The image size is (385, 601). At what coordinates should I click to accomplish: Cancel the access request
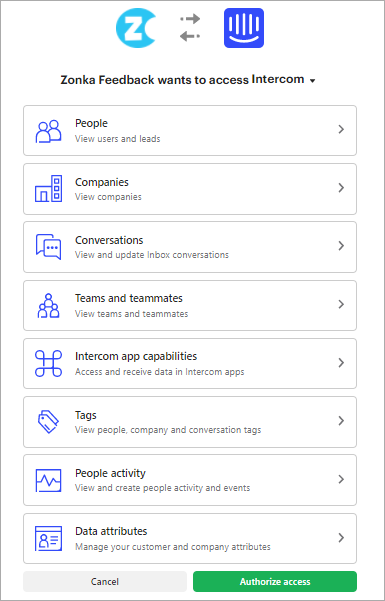click(x=105, y=581)
